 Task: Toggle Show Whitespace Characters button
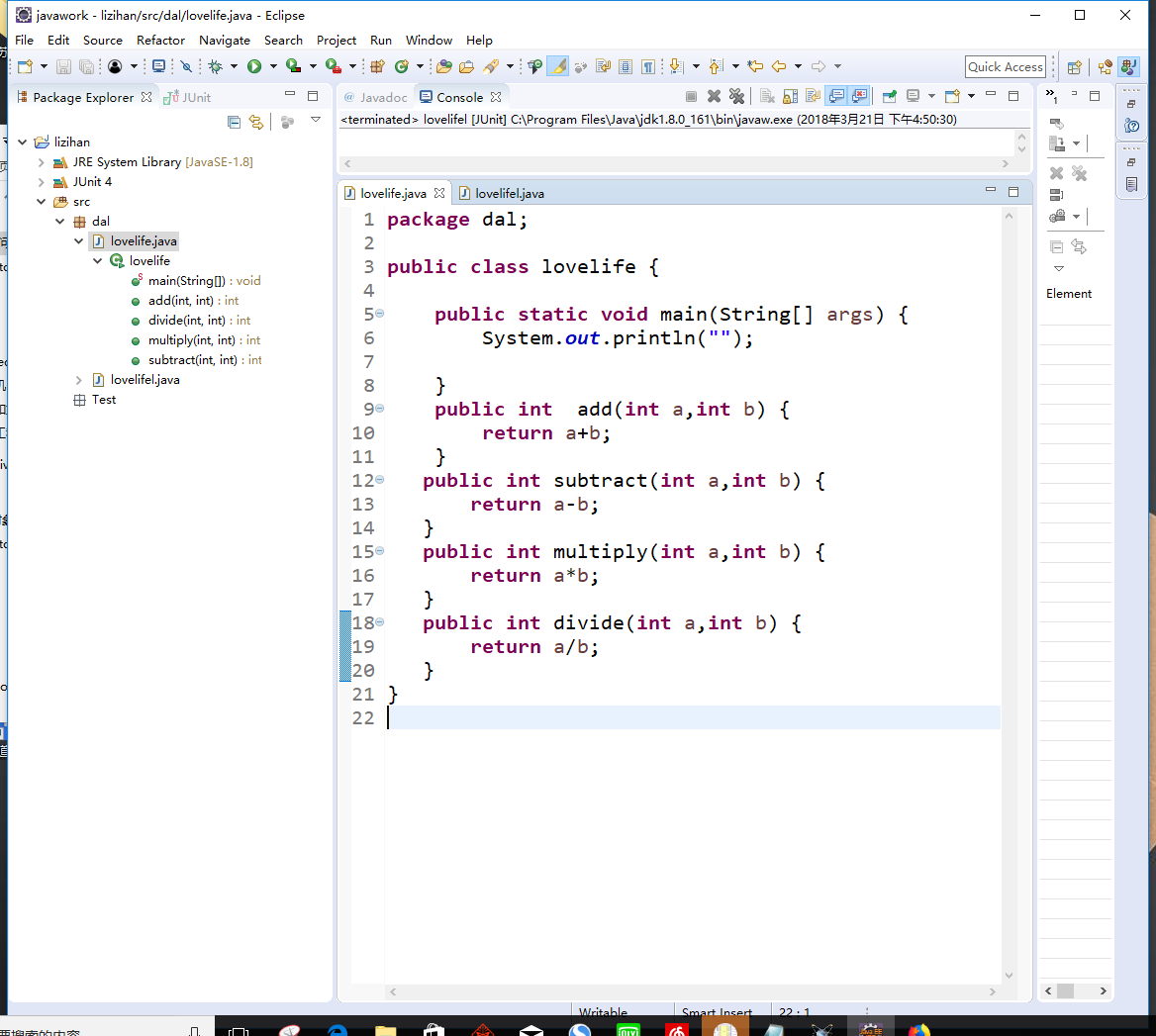pos(648,66)
